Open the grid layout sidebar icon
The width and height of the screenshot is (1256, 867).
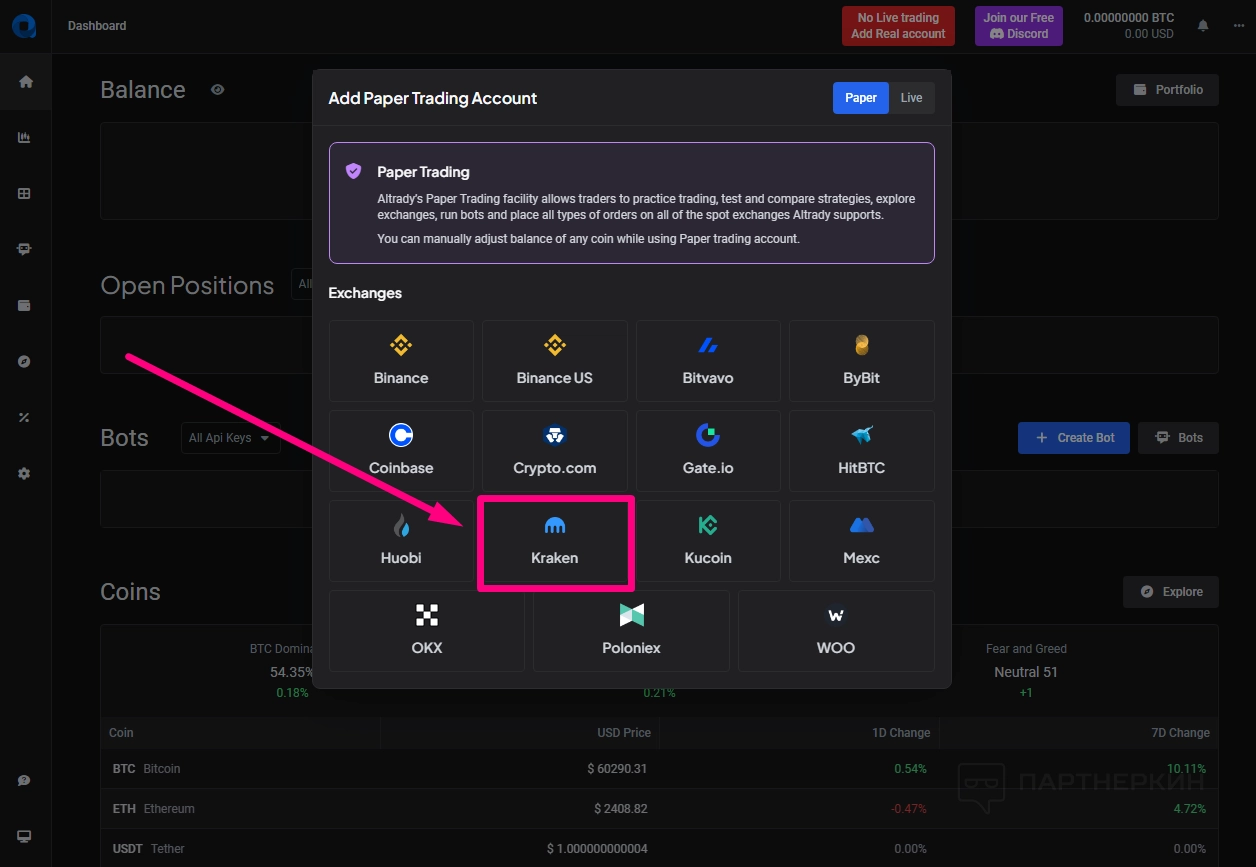pyautogui.click(x=25, y=194)
